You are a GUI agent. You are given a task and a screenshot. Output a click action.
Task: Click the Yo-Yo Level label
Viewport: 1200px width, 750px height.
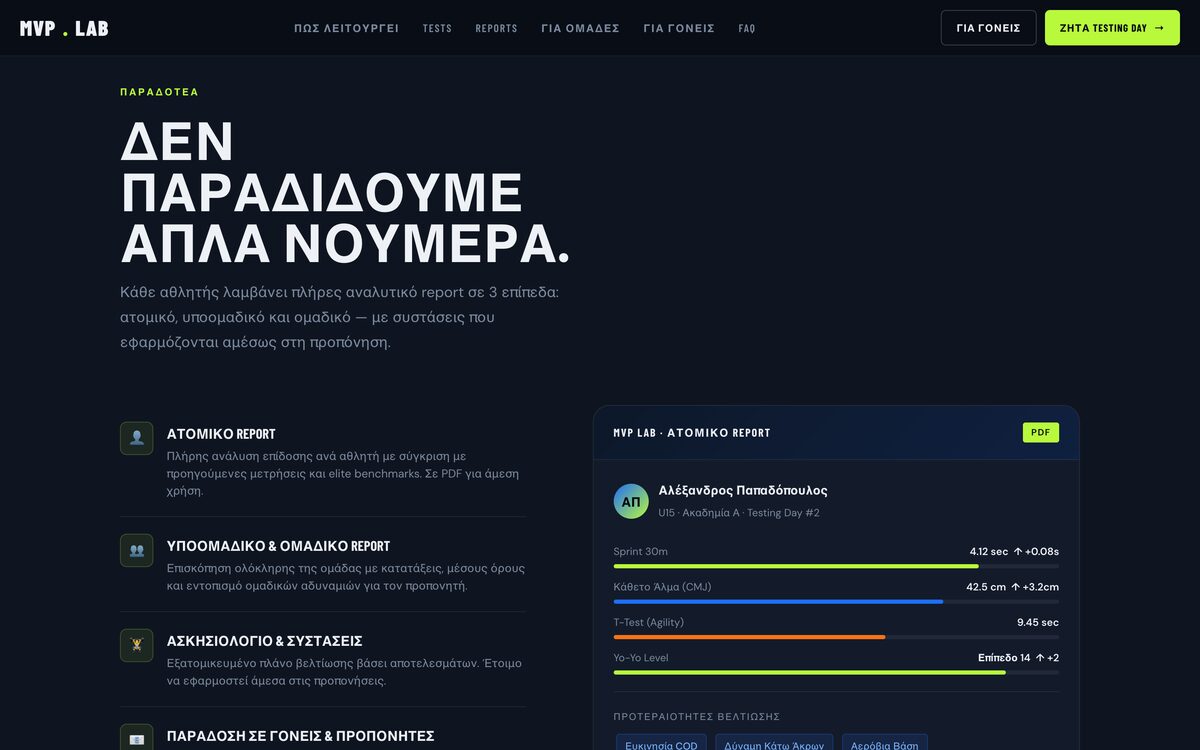(641, 658)
